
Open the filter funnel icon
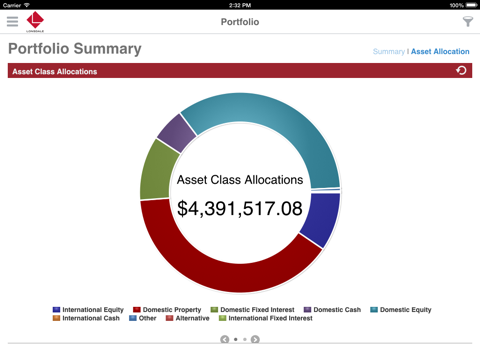(468, 21)
